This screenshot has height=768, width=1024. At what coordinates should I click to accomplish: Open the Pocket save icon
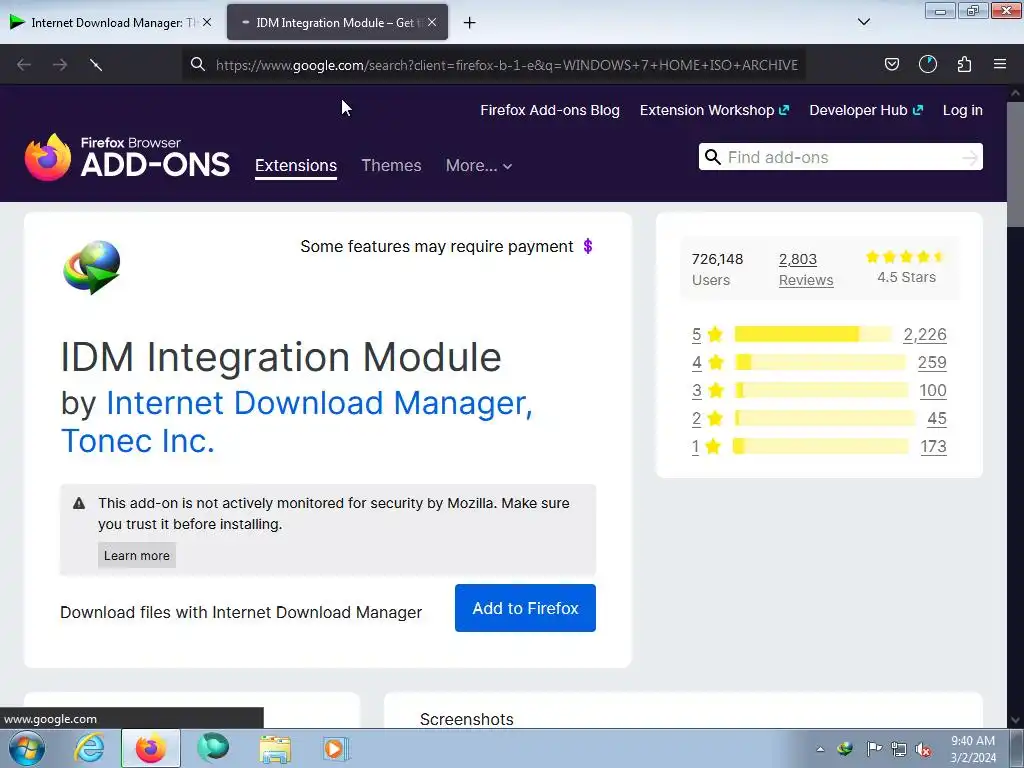tap(891, 64)
